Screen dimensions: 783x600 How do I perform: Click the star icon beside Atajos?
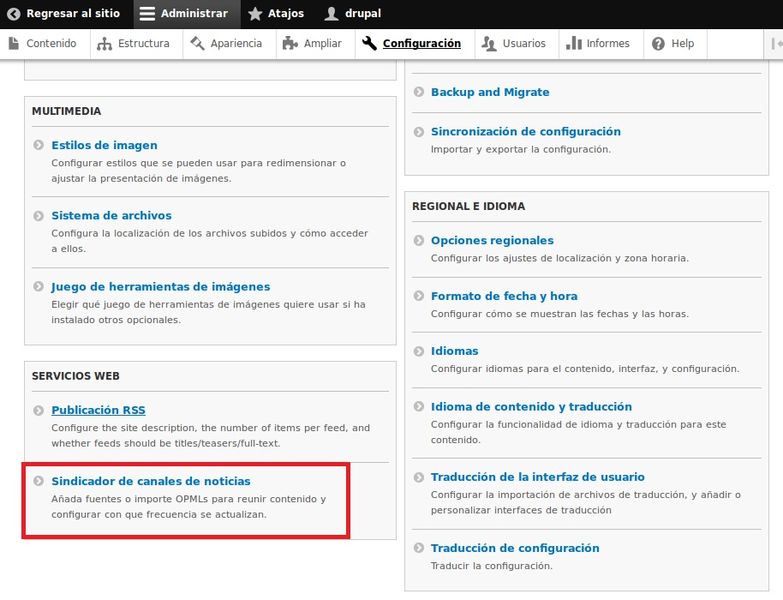(255, 13)
